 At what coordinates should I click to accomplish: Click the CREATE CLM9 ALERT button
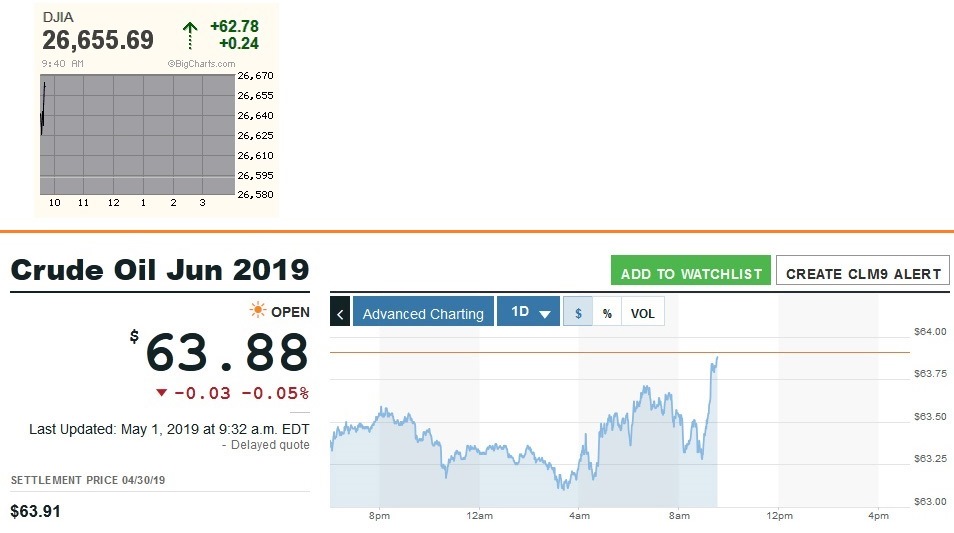pos(863,273)
